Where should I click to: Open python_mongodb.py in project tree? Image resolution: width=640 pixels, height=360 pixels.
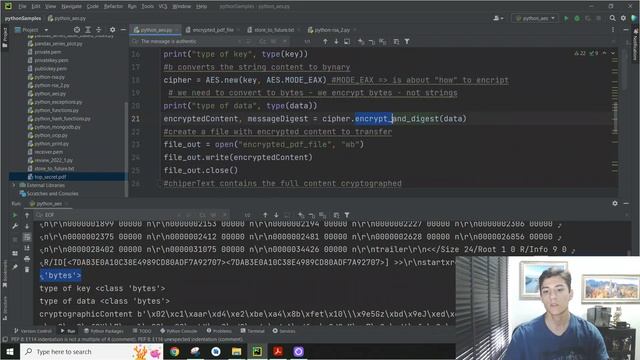pos(58,127)
